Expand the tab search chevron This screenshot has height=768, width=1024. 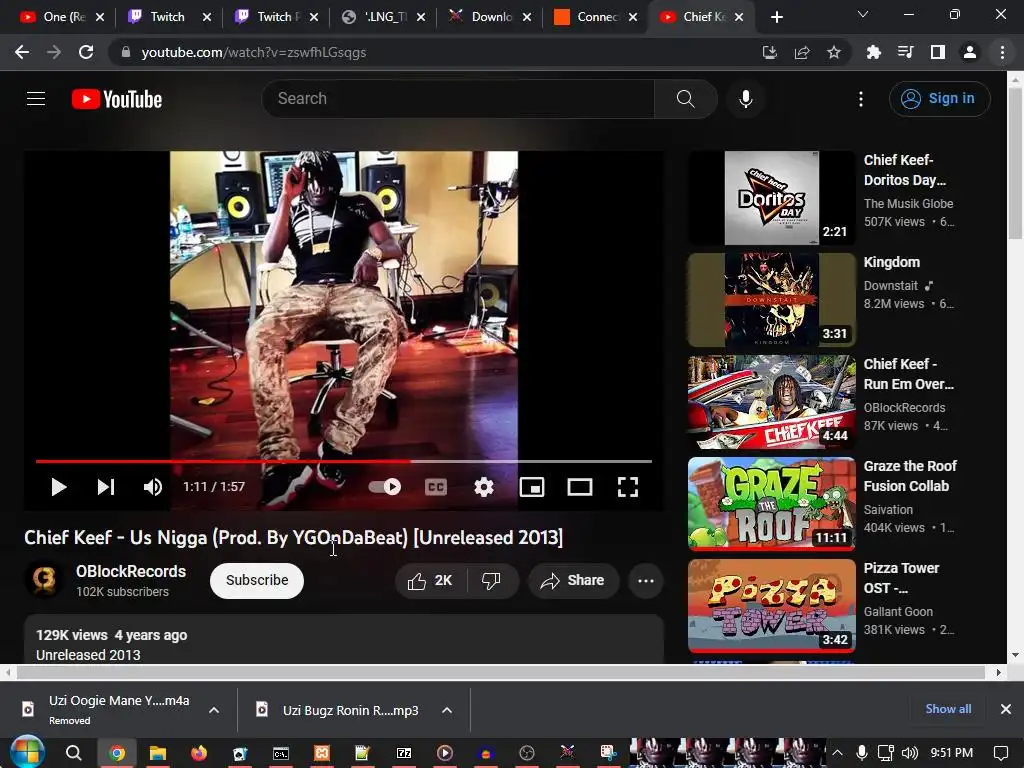coord(863,14)
